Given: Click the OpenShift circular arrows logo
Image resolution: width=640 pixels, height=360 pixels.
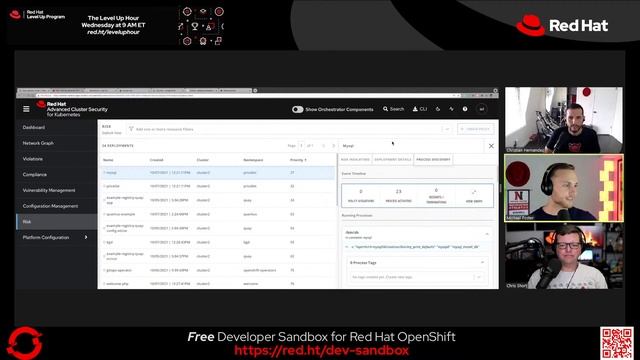Looking at the screenshot, I should tap(24, 342).
